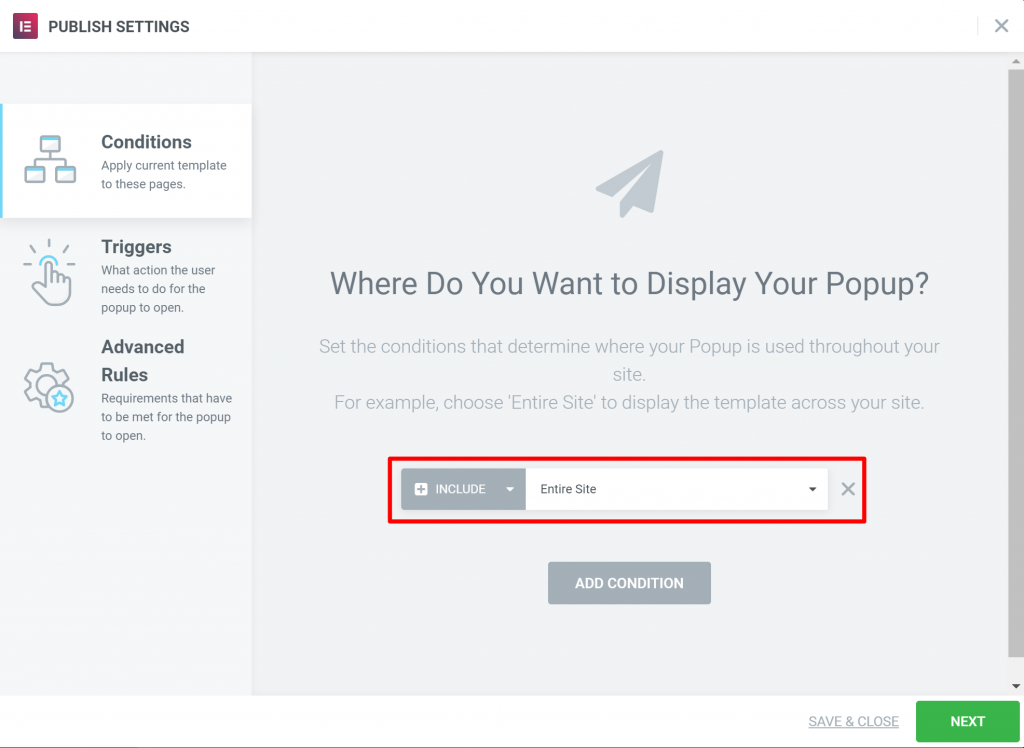Click the PUBLISH SETTINGS title text
This screenshot has width=1024, height=748.
tap(118, 26)
